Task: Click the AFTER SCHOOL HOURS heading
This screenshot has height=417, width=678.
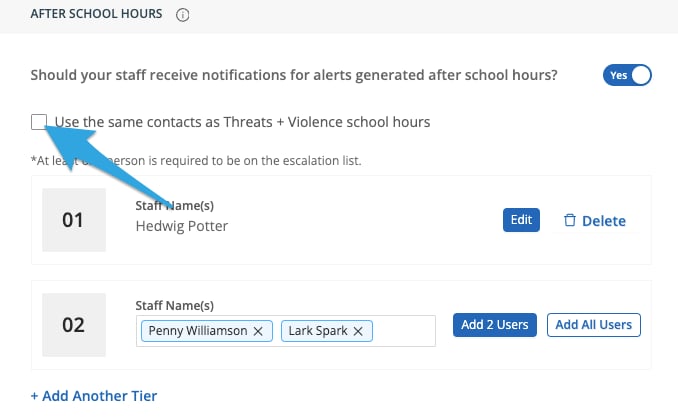Action: click(x=96, y=14)
